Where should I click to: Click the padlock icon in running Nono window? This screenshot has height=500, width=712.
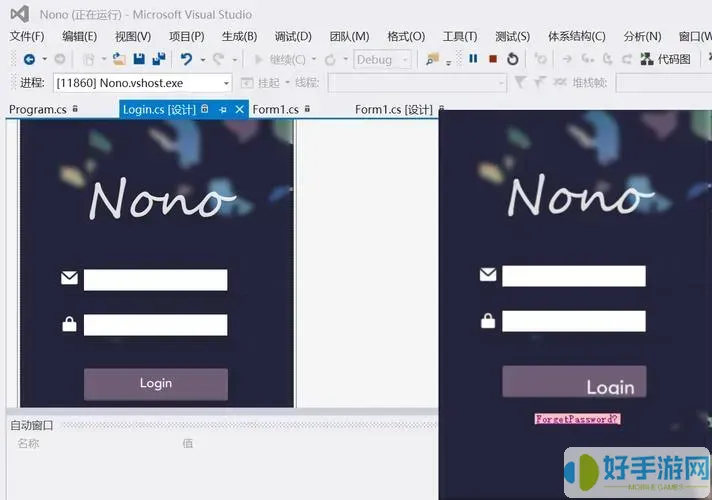[488, 320]
